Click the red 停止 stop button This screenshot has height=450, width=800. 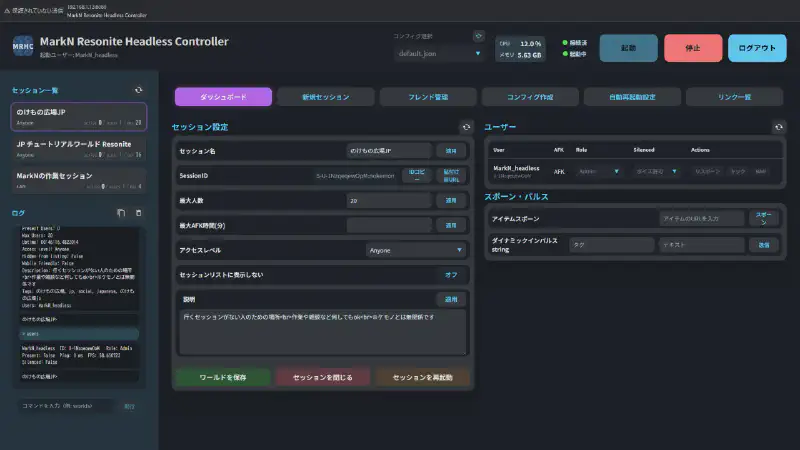(x=693, y=48)
